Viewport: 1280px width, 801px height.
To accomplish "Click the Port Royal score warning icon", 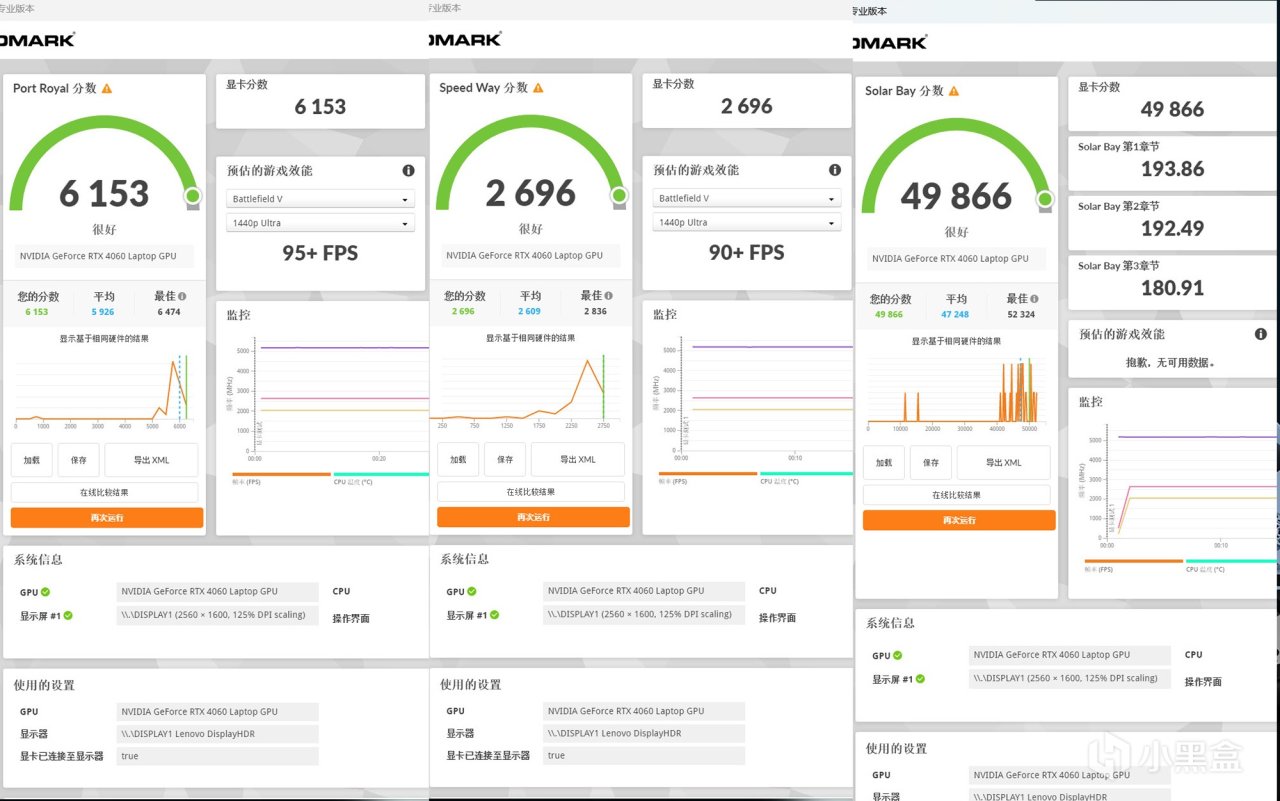I will point(107,88).
